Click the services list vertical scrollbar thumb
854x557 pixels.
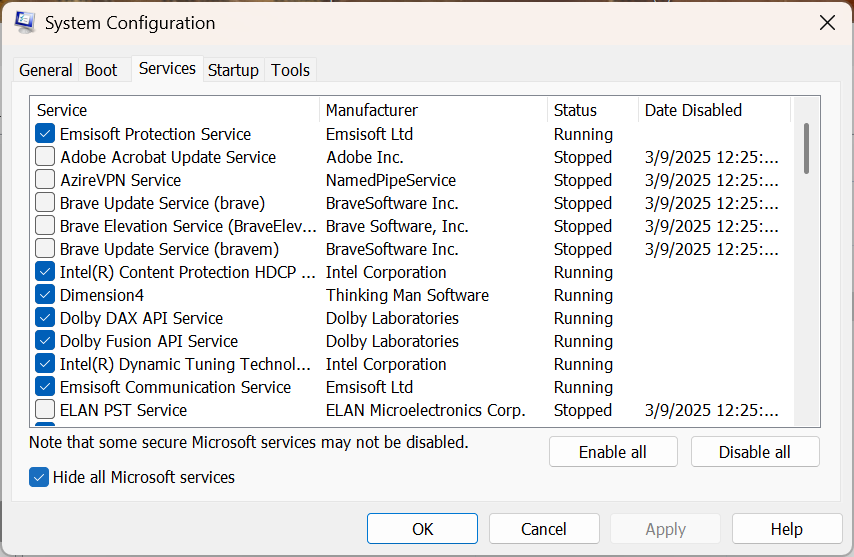807,149
